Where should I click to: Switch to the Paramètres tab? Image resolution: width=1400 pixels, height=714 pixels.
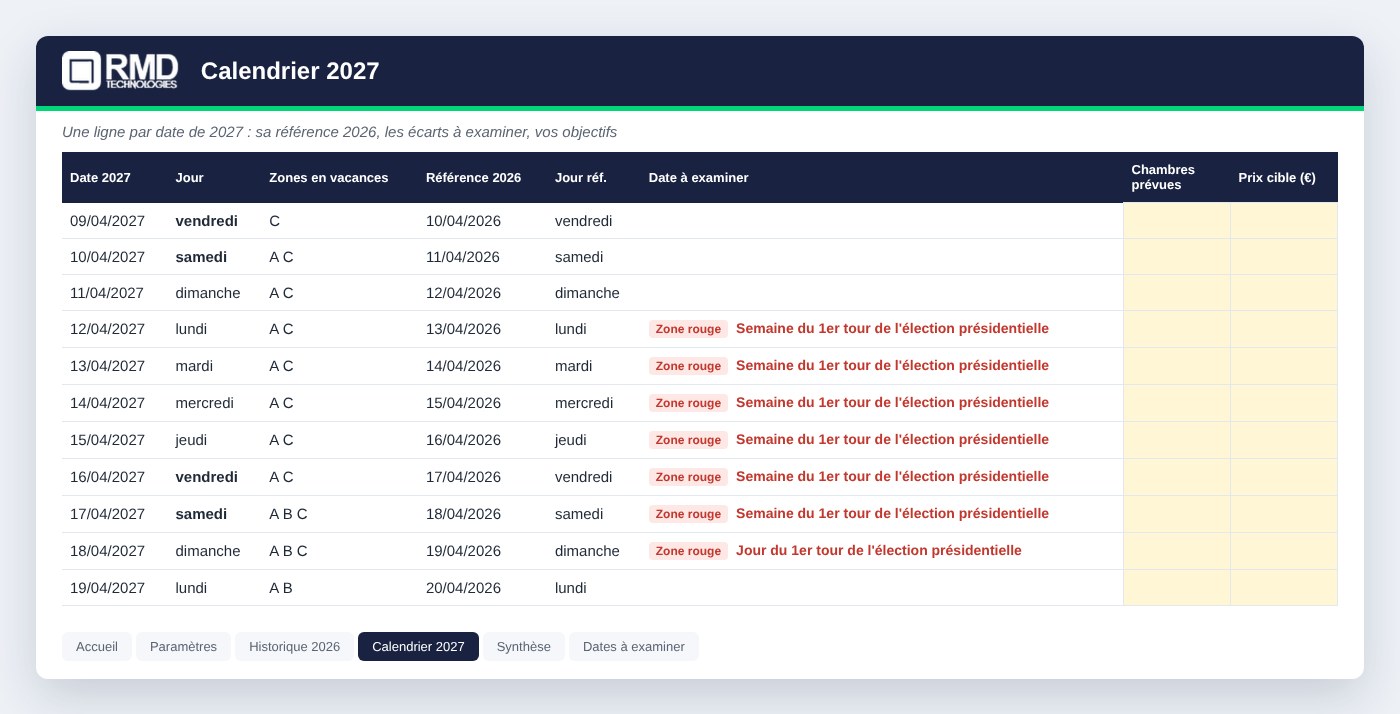click(183, 646)
